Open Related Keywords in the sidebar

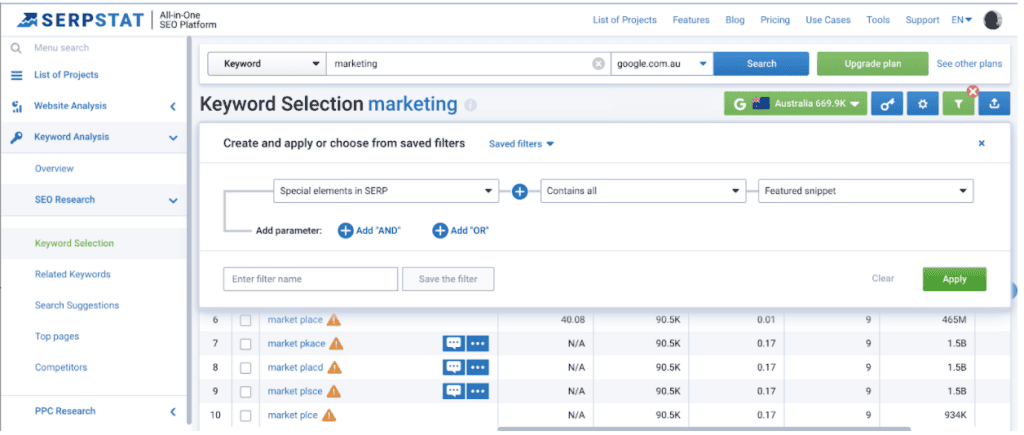point(72,274)
